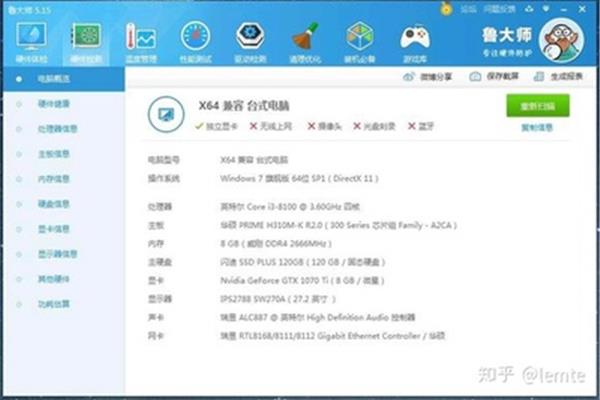Click the 8 GB DDR4 2666MHz memory value

276,244
